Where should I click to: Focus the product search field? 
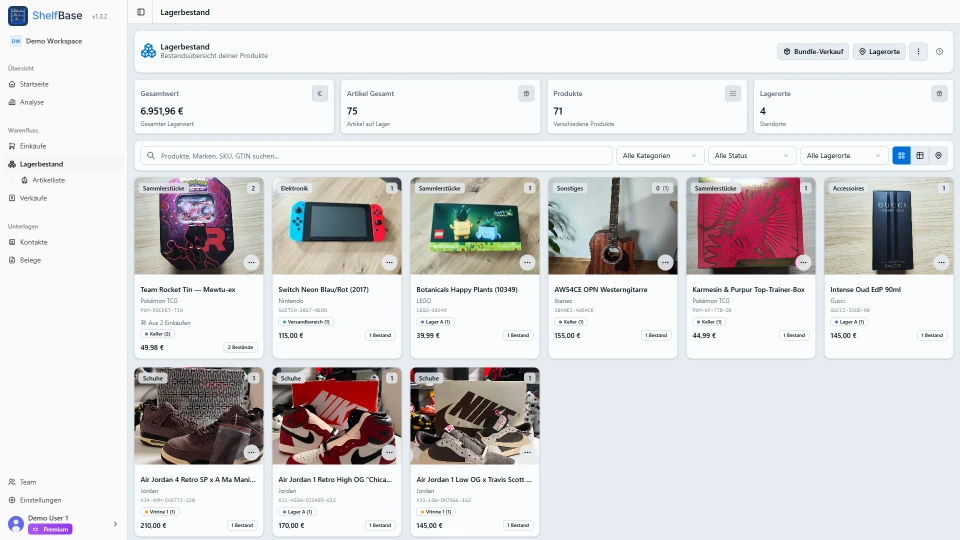[x=377, y=156]
